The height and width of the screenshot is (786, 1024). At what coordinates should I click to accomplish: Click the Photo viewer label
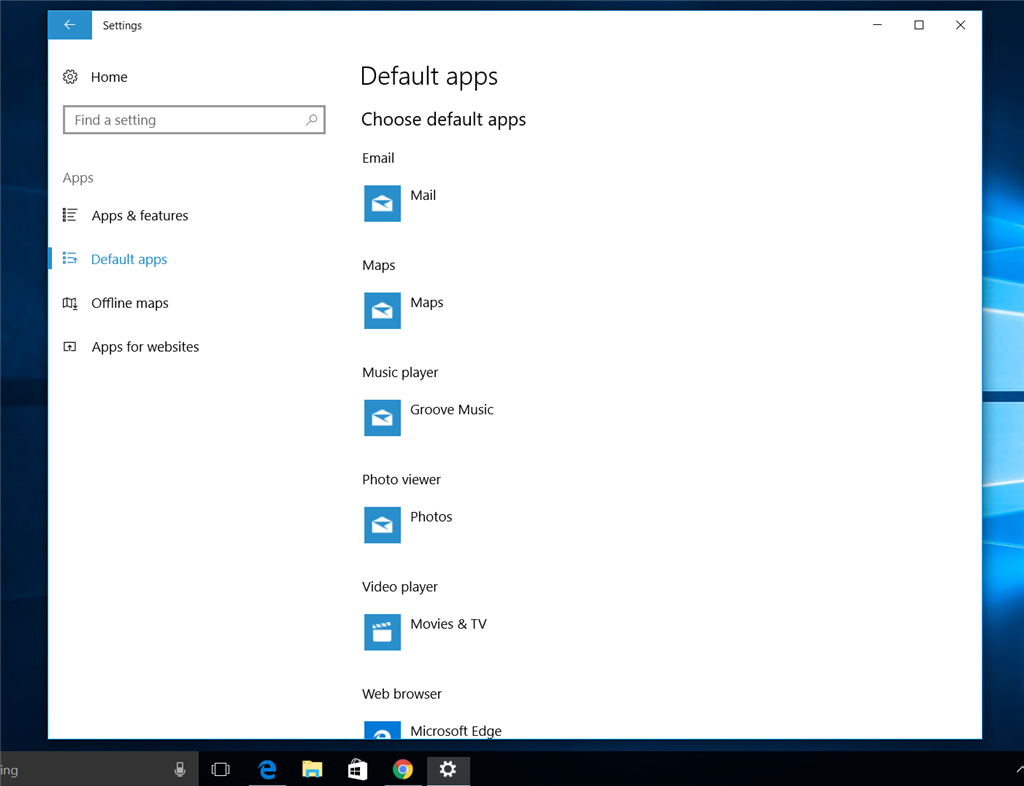point(401,480)
